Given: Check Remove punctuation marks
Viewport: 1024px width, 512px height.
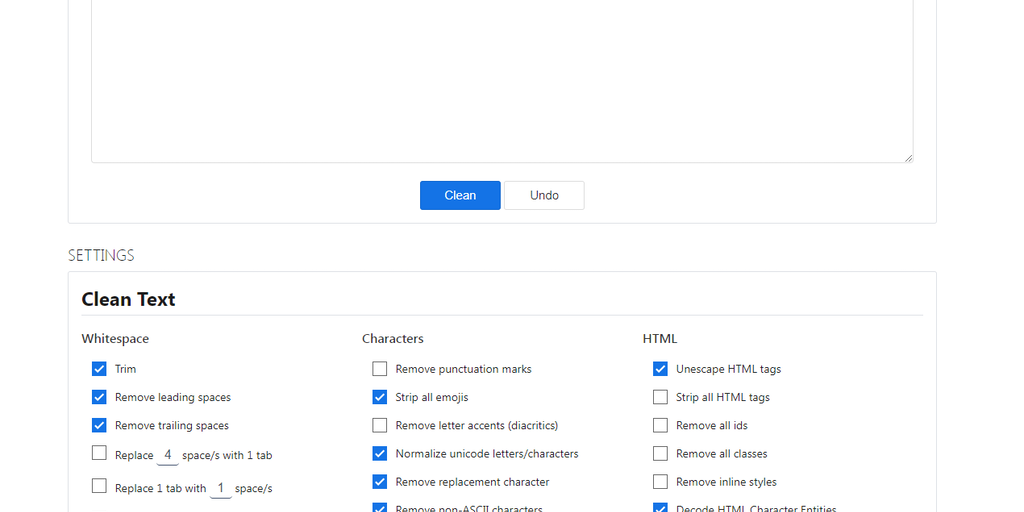Looking at the screenshot, I should 380,369.
